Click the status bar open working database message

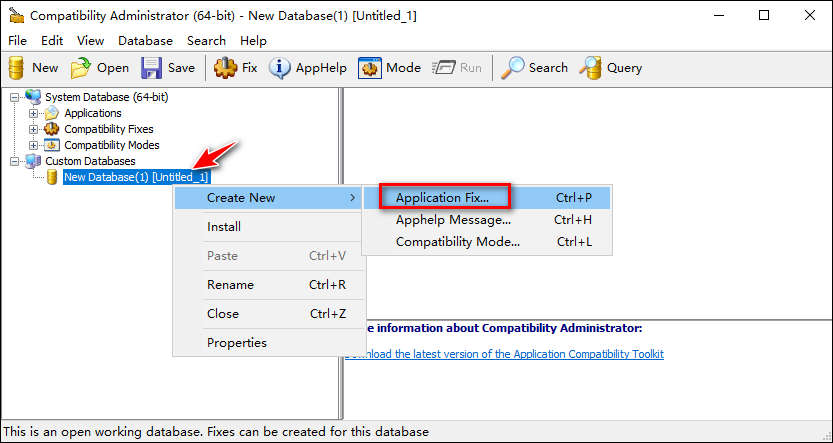pyautogui.click(x=216, y=431)
